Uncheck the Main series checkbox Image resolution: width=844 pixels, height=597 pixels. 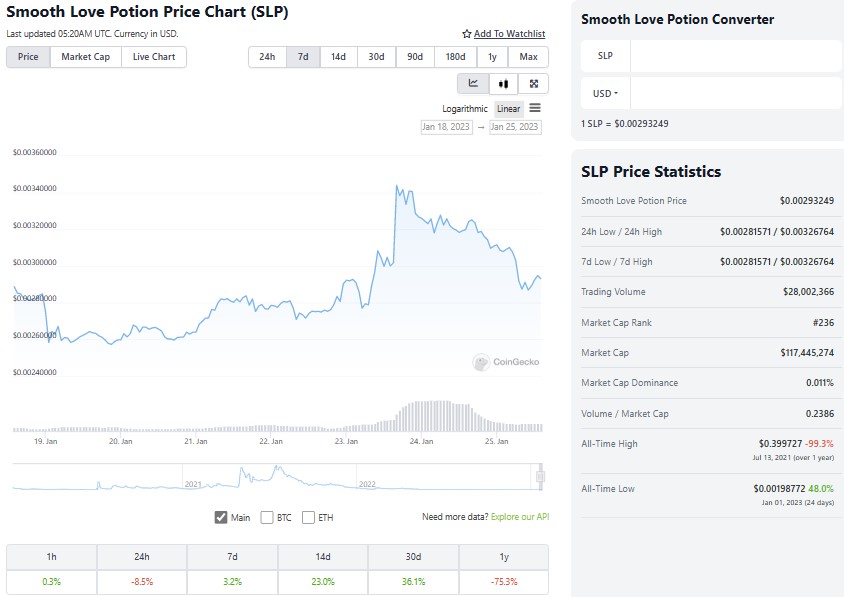pos(221,517)
